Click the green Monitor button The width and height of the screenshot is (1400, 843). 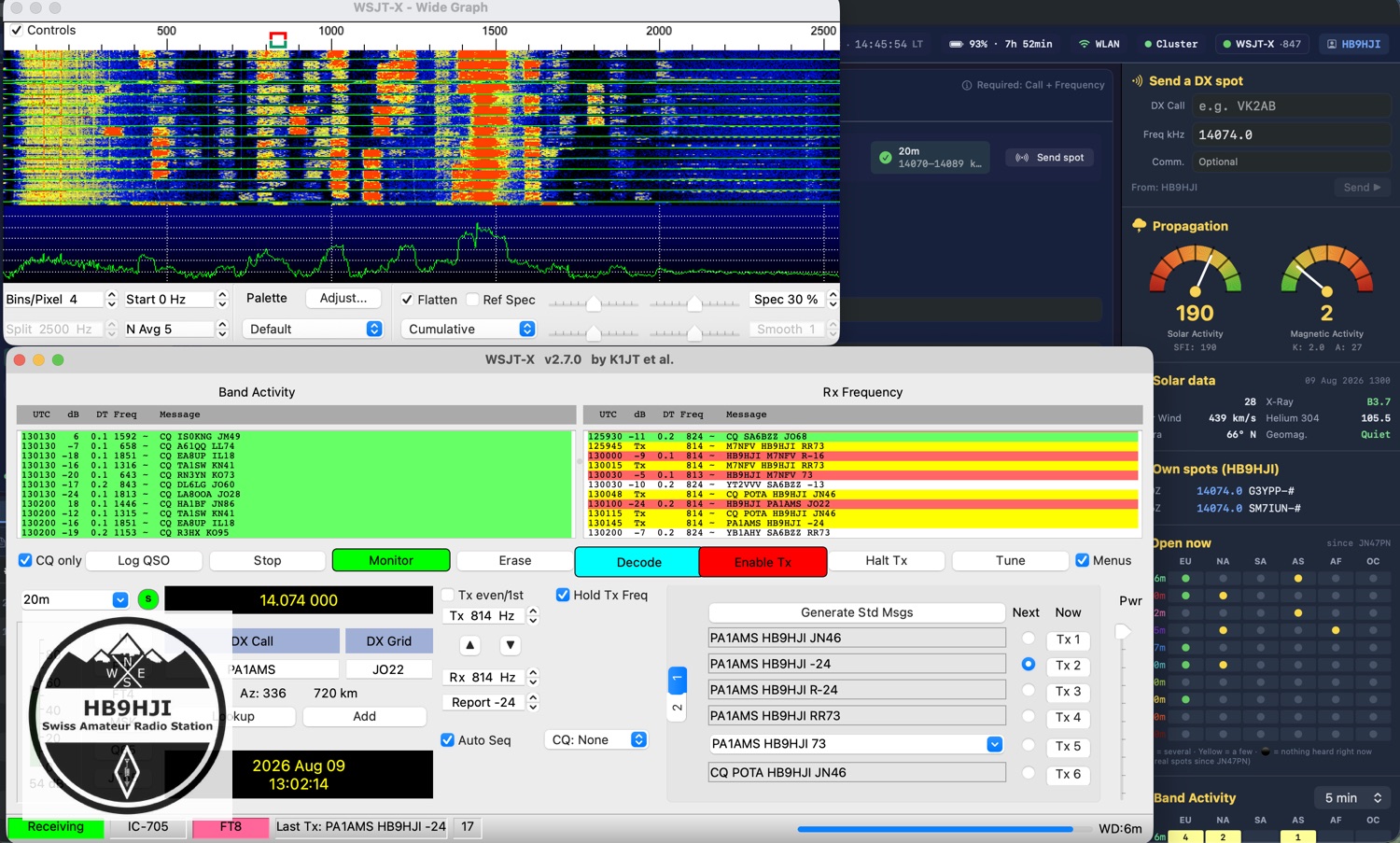391,560
